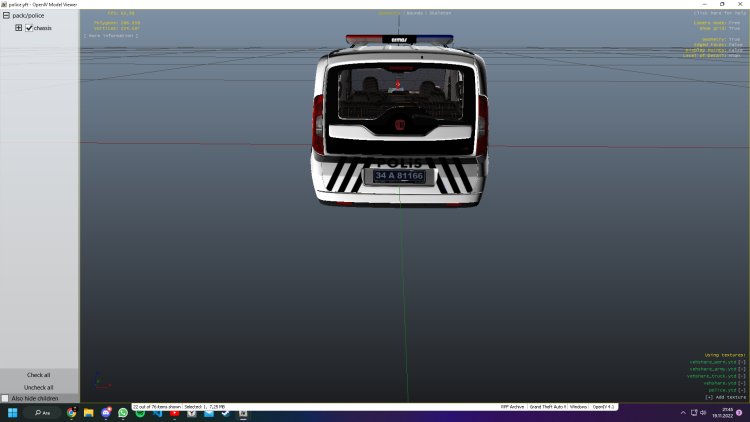
Task: Open the Windows Start menu
Action: point(14,412)
